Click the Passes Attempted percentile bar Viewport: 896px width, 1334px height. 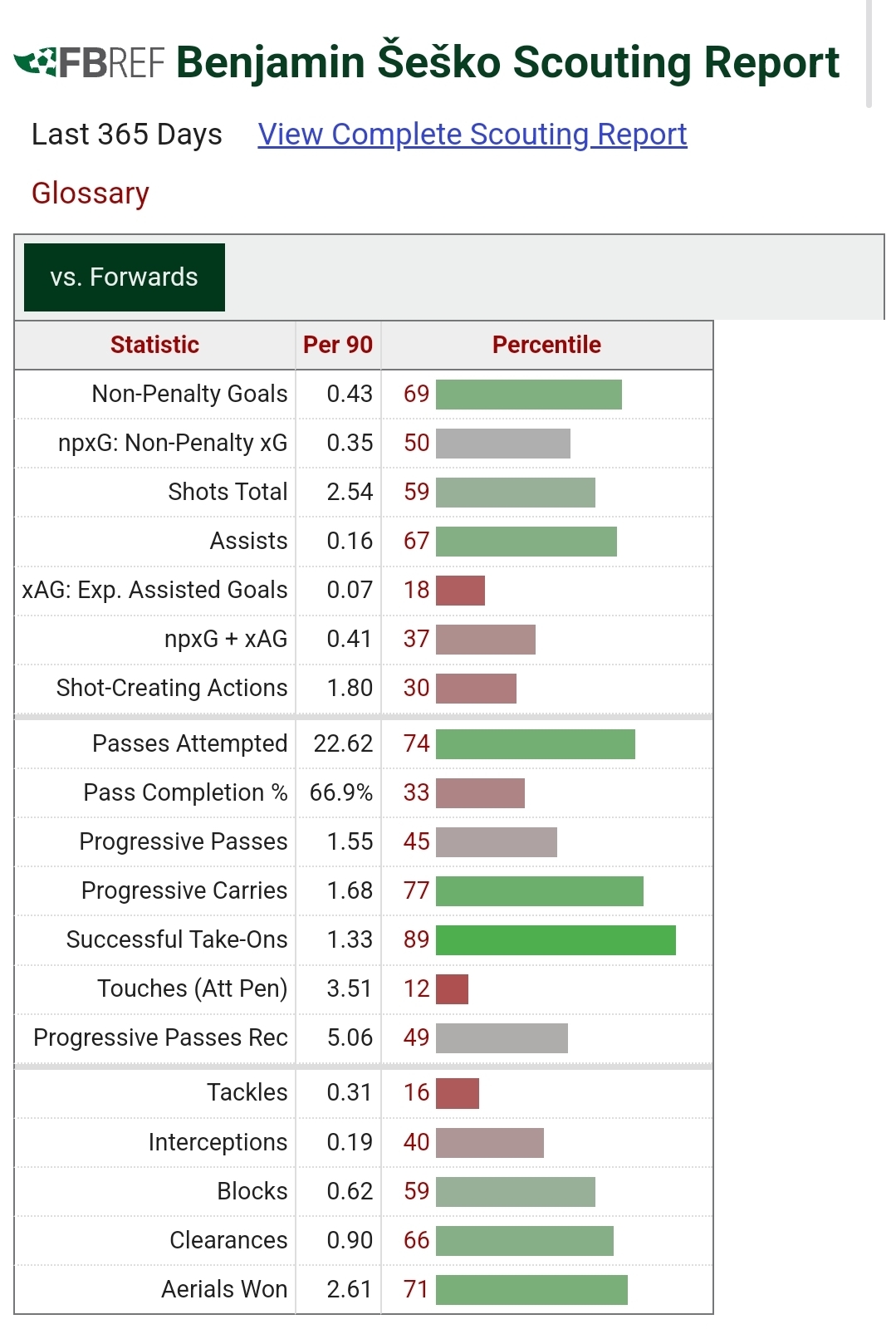[x=536, y=743]
